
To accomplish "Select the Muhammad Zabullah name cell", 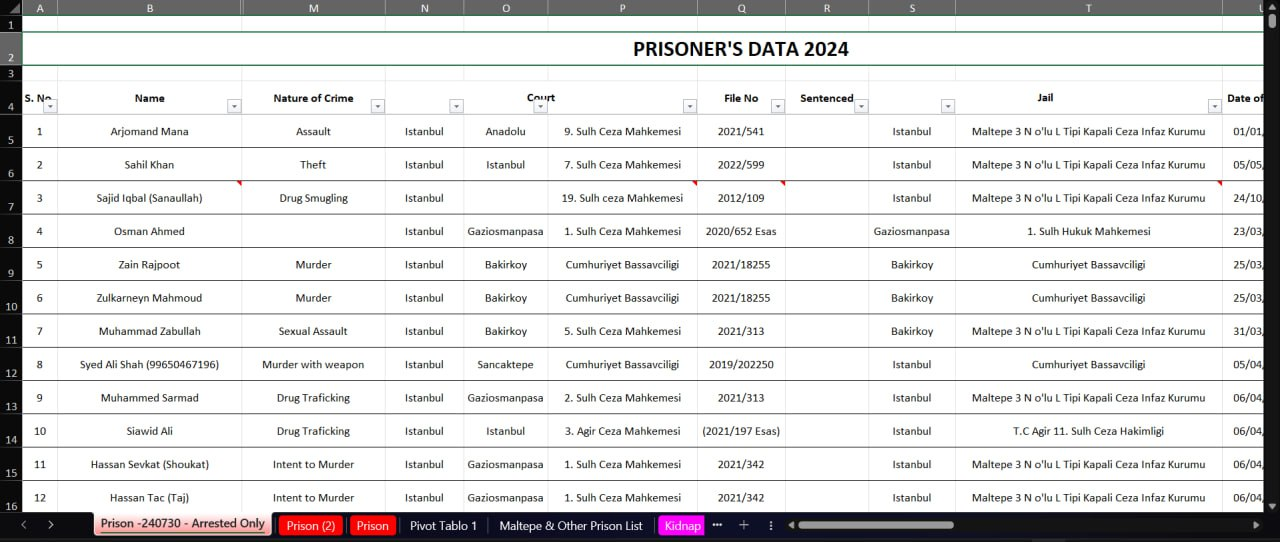I will point(150,331).
